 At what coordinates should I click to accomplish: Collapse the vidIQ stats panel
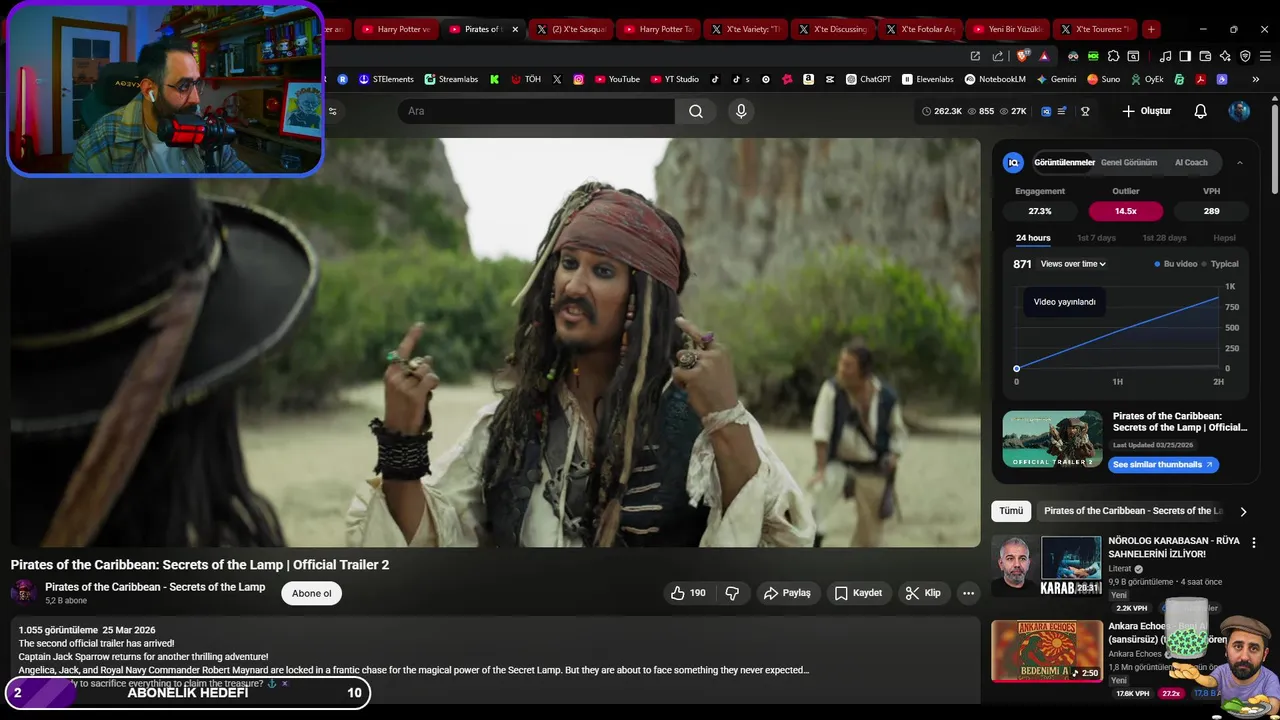click(x=1240, y=162)
